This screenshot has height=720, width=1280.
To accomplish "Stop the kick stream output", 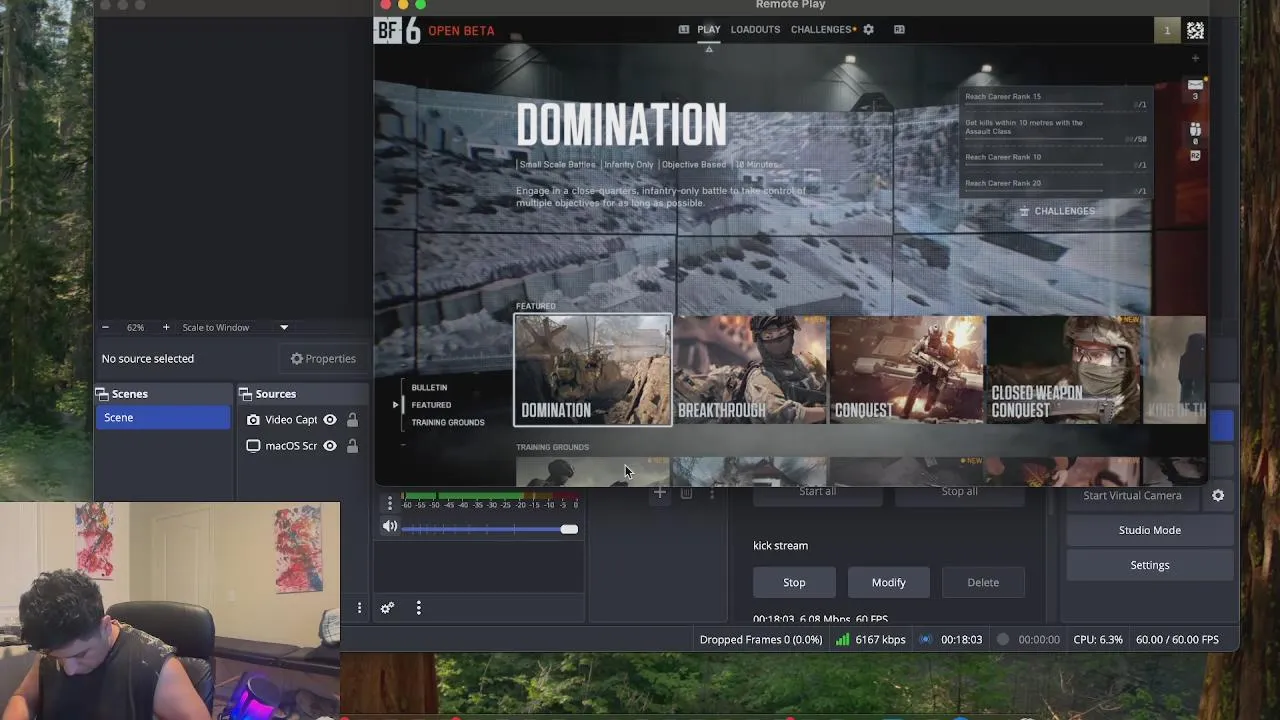I will 794,582.
